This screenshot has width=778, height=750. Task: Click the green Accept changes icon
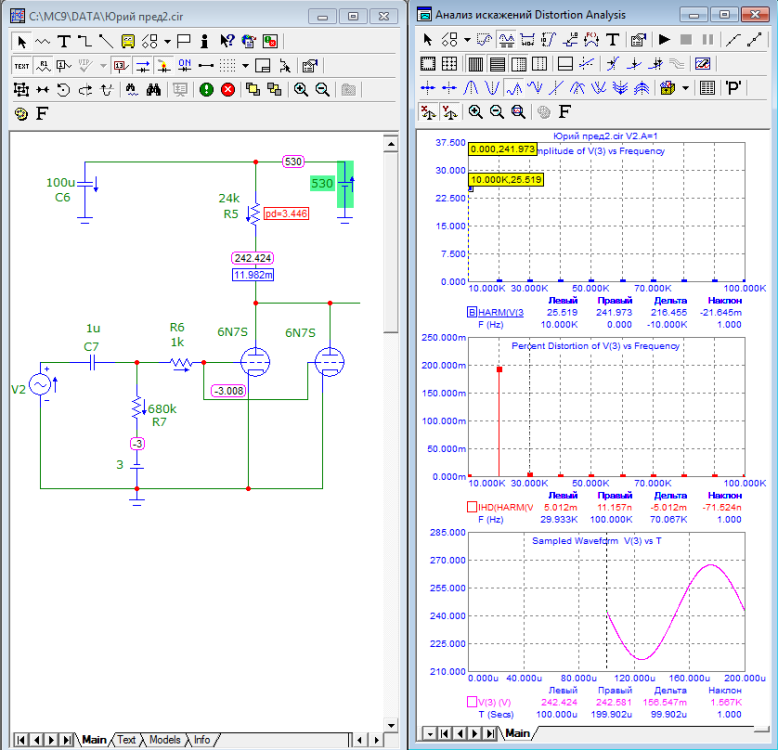[x=206, y=89]
